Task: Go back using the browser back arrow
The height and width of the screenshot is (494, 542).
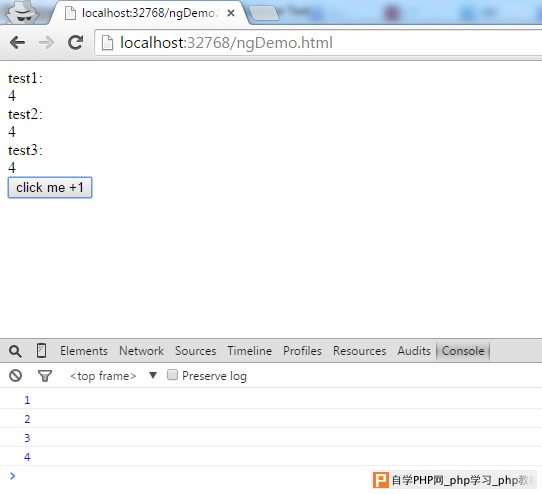Action: pyautogui.click(x=17, y=43)
